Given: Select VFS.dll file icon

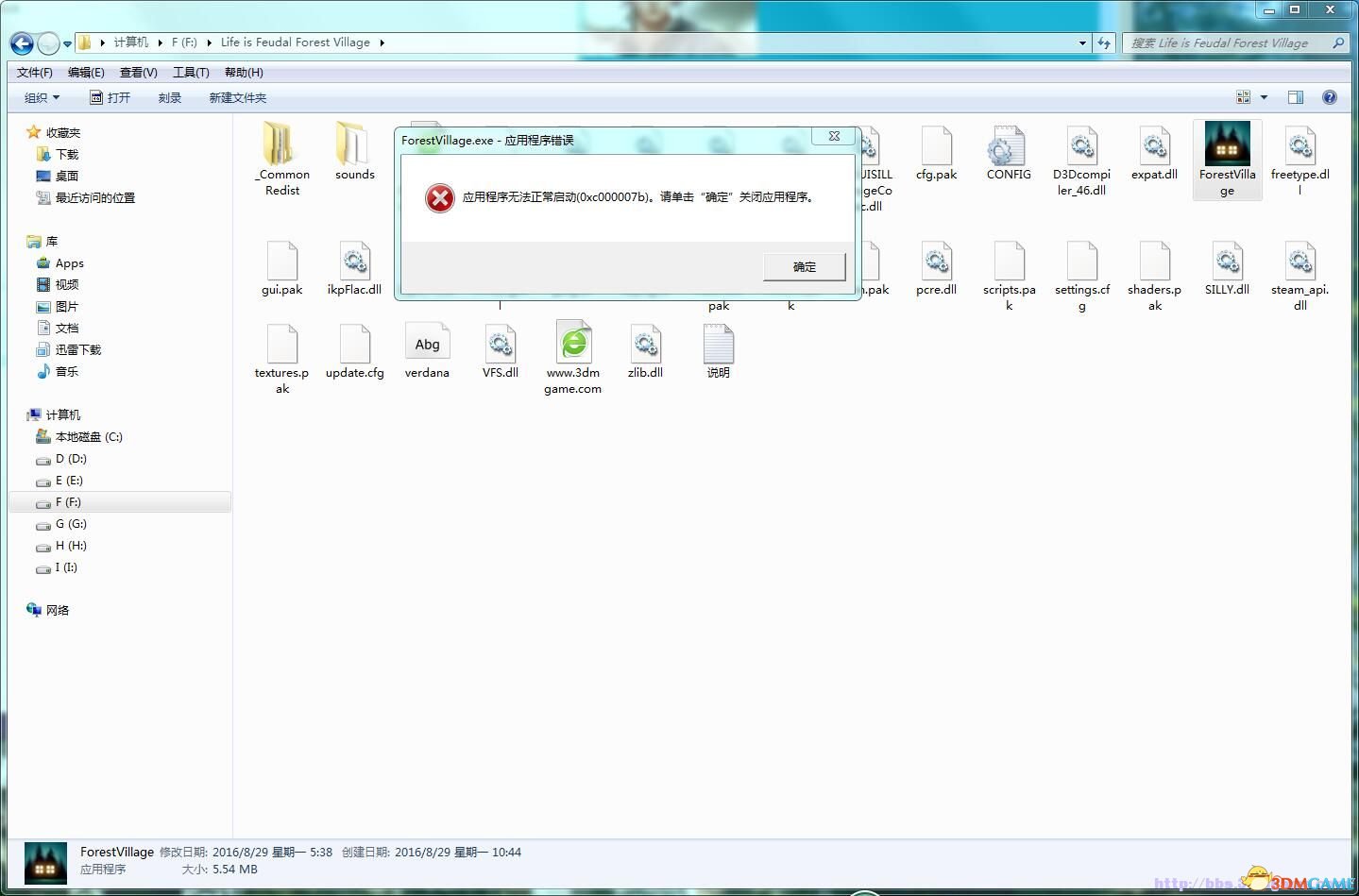Looking at the screenshot, I should [500, 344].
